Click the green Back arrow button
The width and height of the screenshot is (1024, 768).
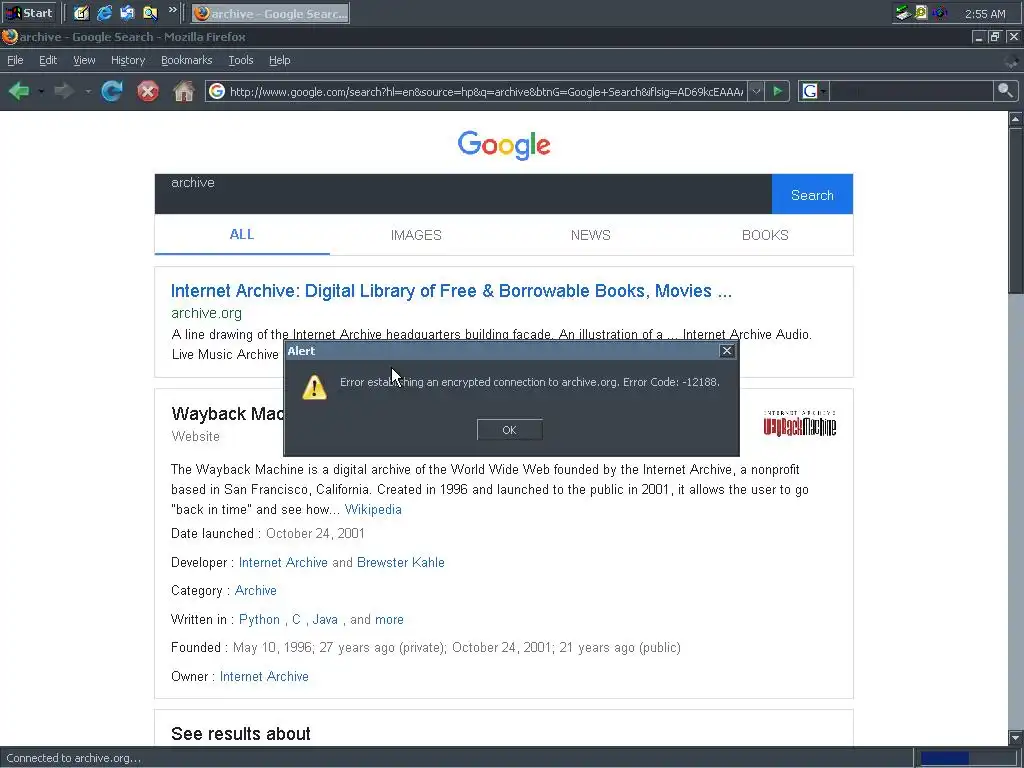19,91
